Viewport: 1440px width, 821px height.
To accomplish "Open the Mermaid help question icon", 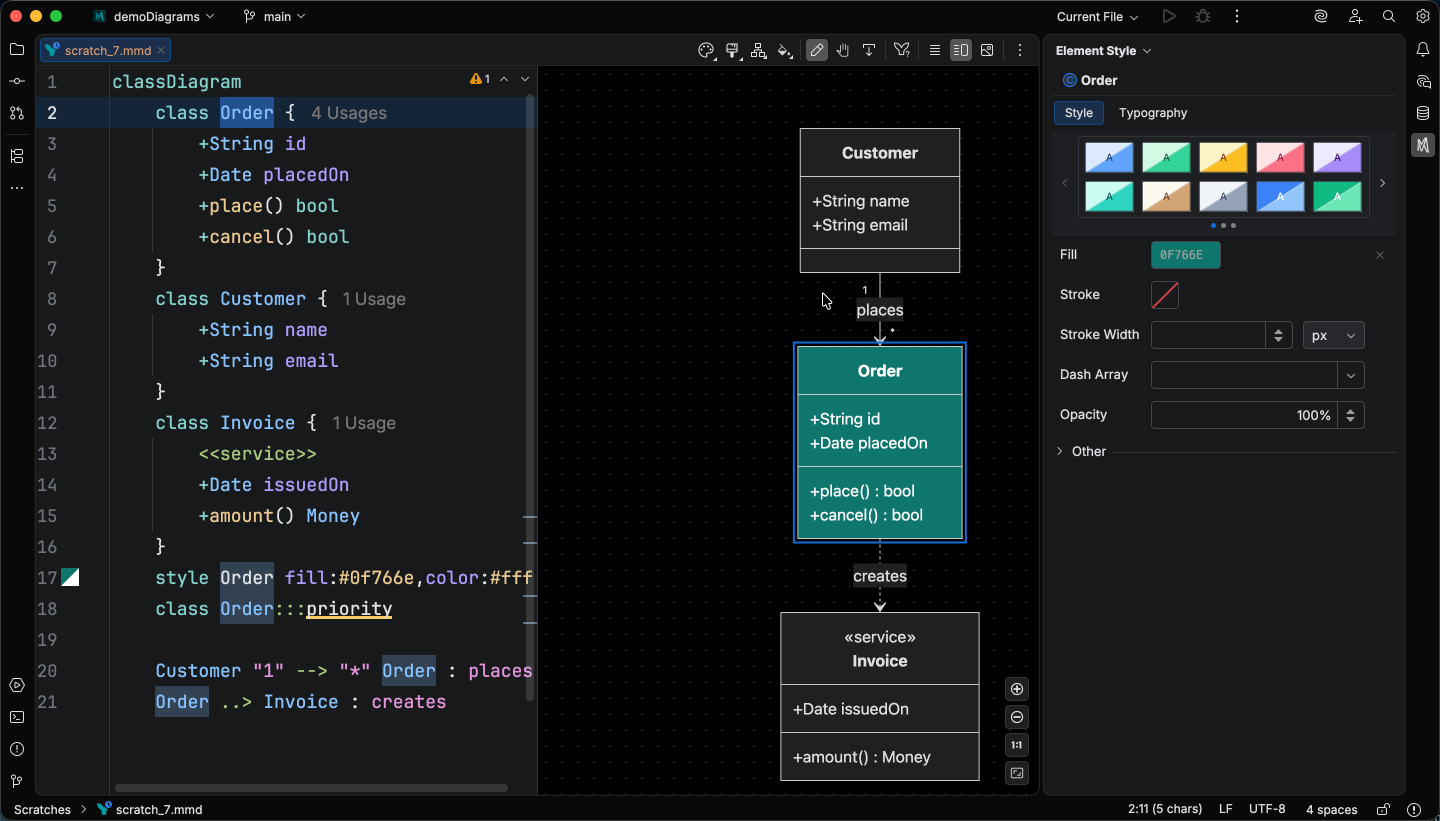I will point(901,50).
